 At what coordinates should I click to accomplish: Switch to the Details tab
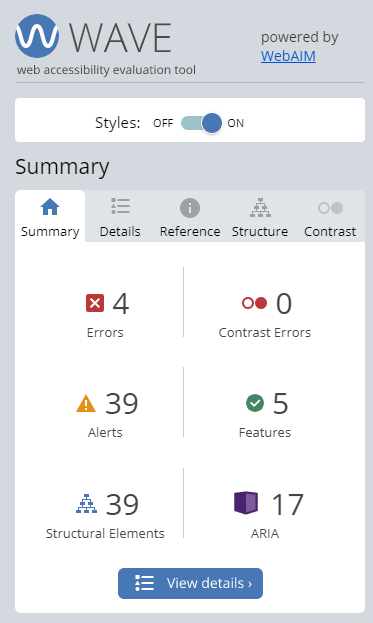click(x=120, y=217)
